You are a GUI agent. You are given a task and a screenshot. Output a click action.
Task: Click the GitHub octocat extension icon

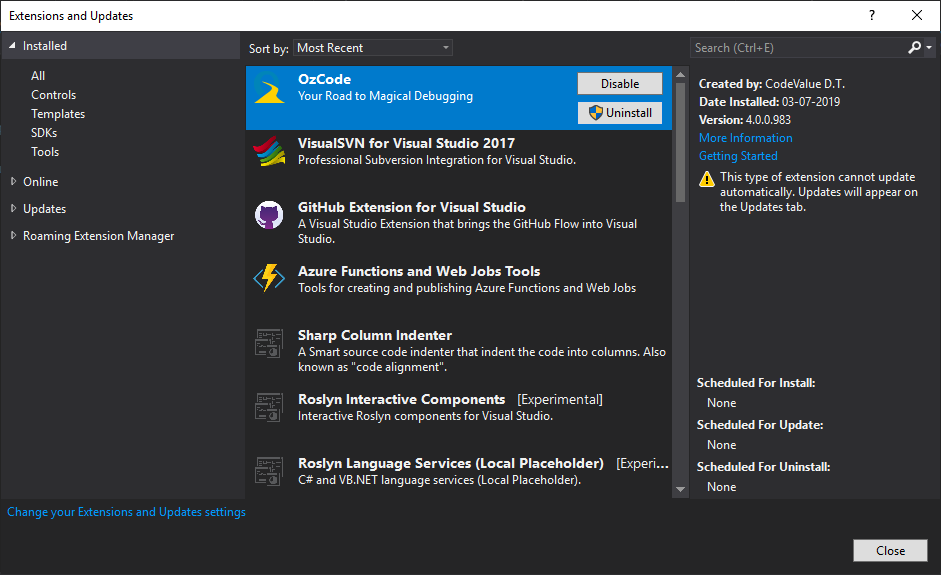pyautogui.click(x=269, y=215)
